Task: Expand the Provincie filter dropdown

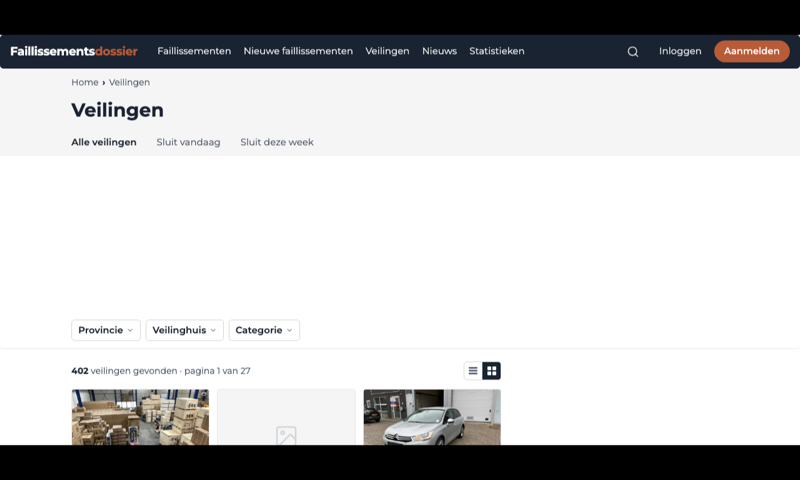Action: (x=106, y=330)
